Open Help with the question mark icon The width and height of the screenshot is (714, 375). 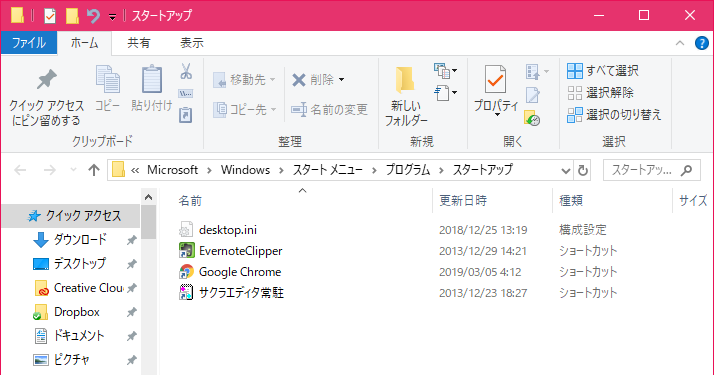coord(702,43)
